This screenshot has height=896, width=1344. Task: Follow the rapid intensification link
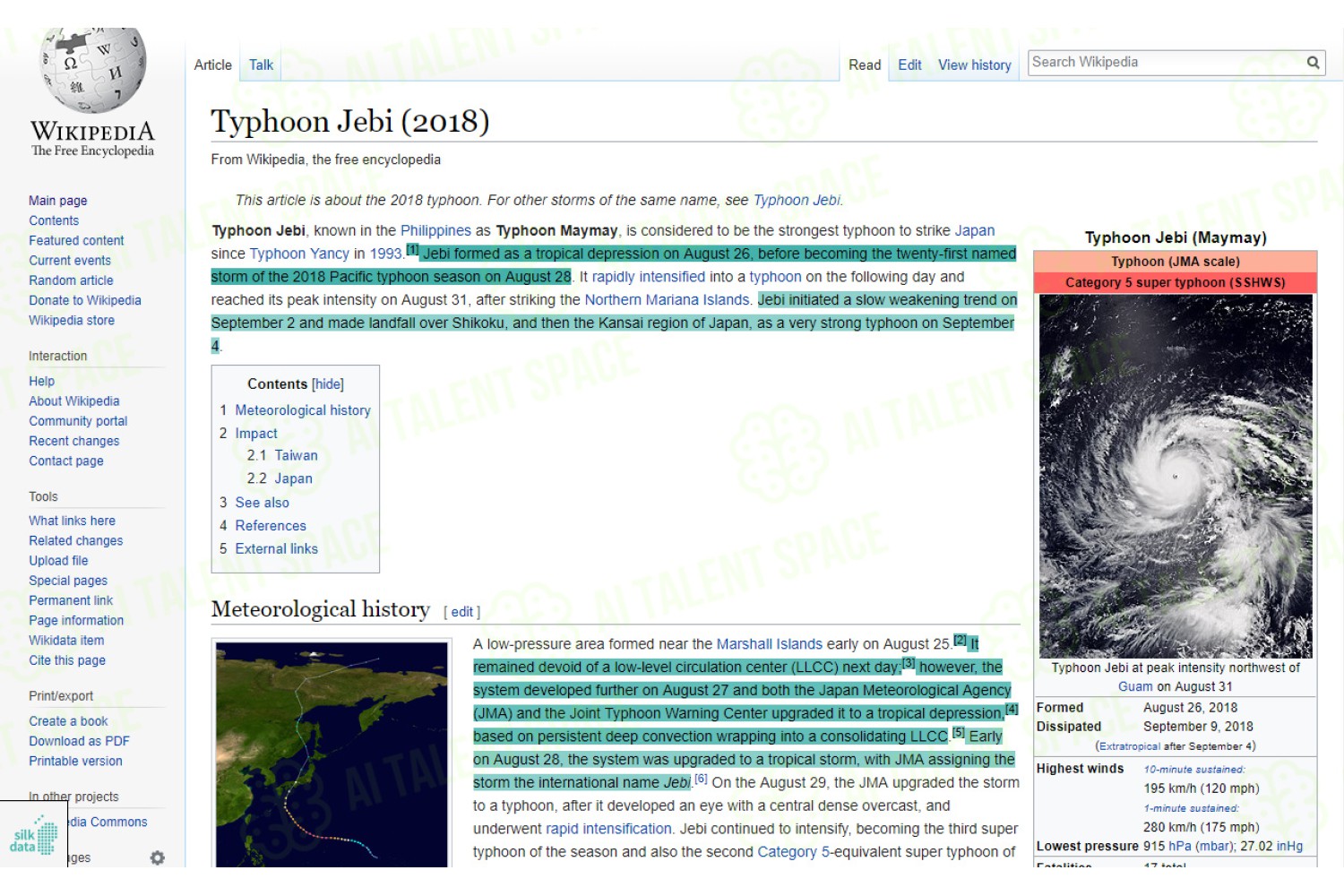(608, 830)
